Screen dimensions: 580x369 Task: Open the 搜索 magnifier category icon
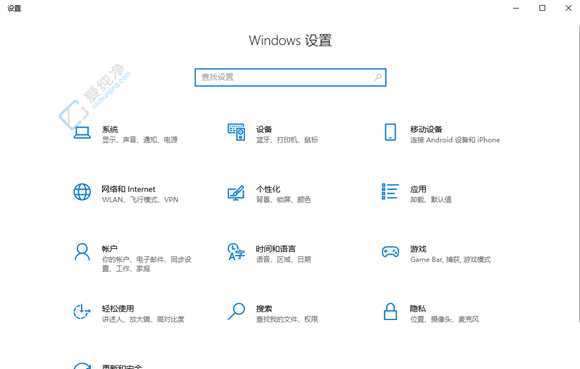236,311
